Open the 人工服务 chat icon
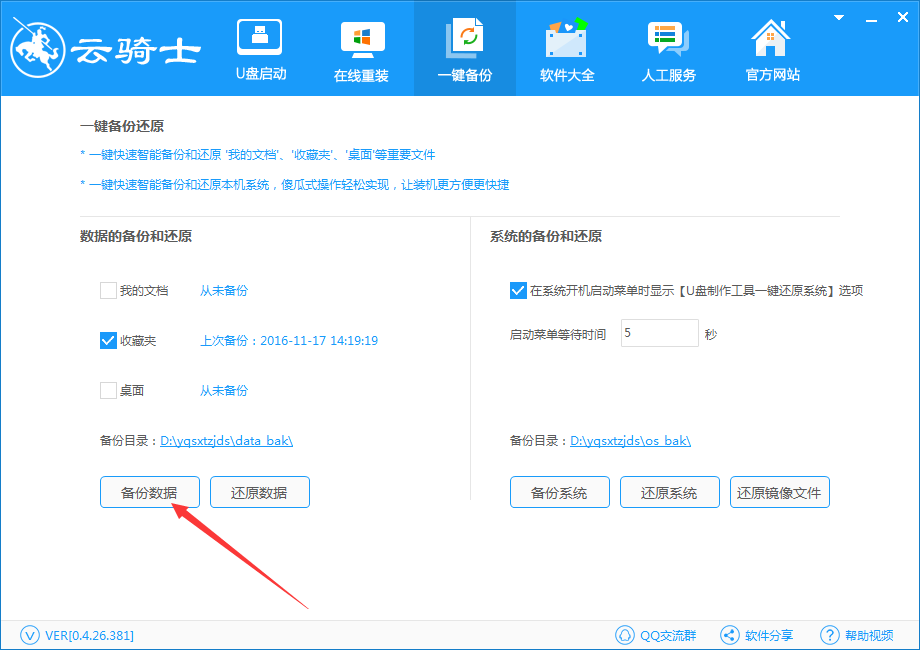 pos(668,39)
